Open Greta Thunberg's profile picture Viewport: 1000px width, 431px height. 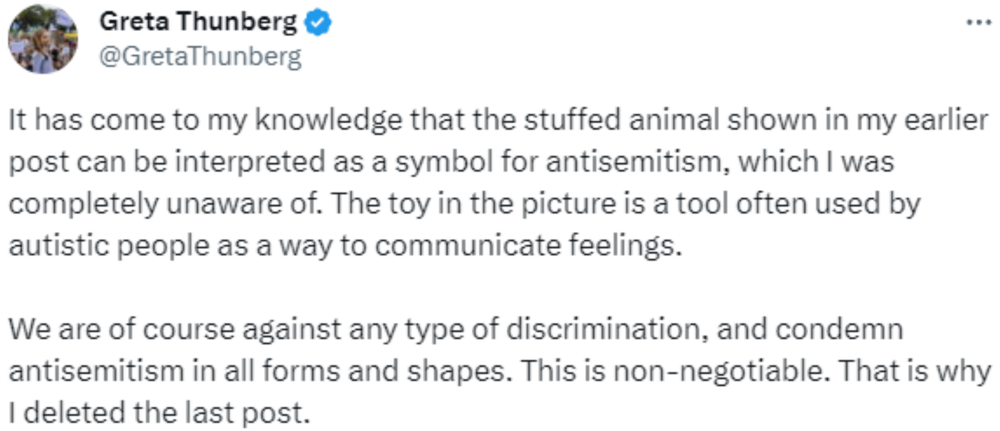pos(43,40)
